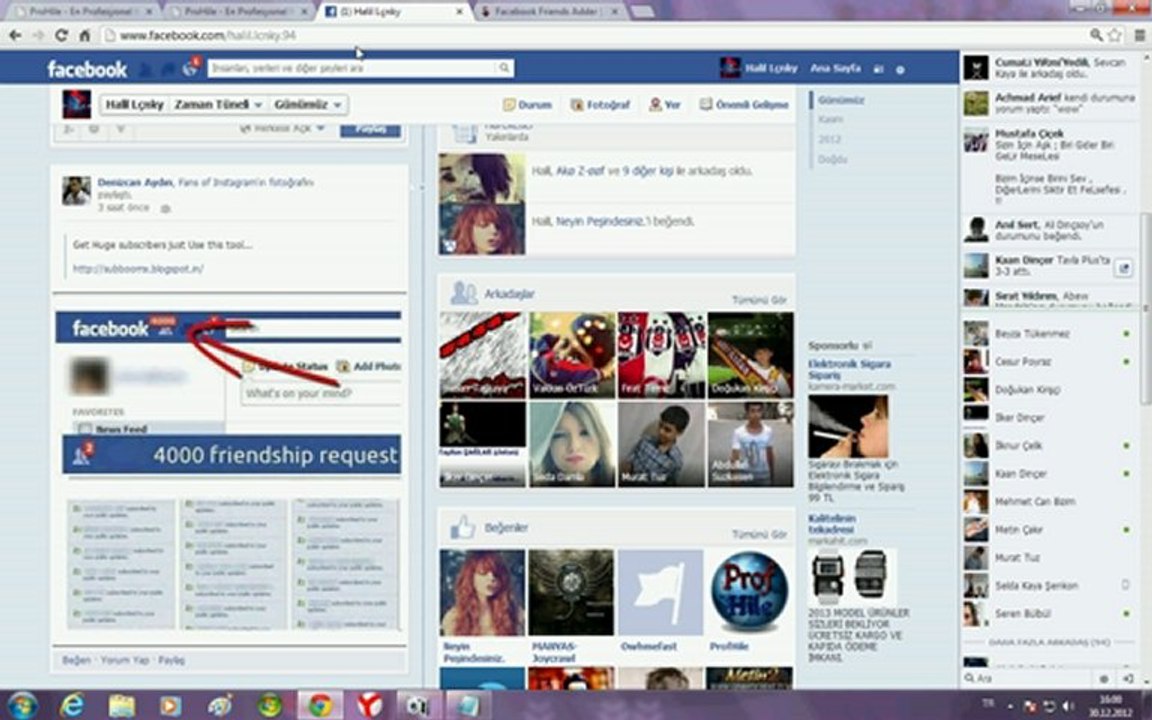Click the search magnifier button

(504, 68)
